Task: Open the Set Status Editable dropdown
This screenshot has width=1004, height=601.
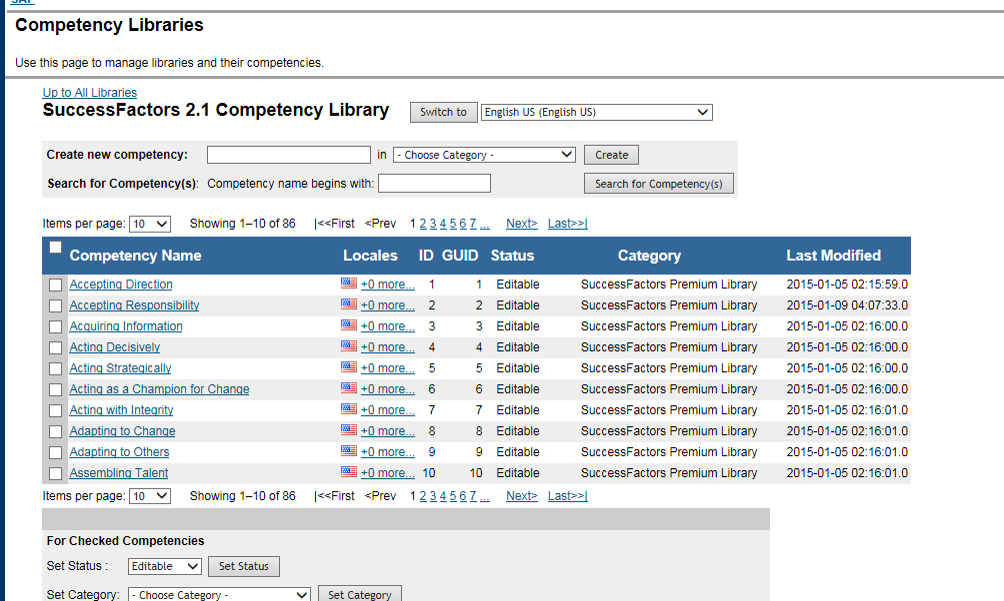Action: pos(165,566)
